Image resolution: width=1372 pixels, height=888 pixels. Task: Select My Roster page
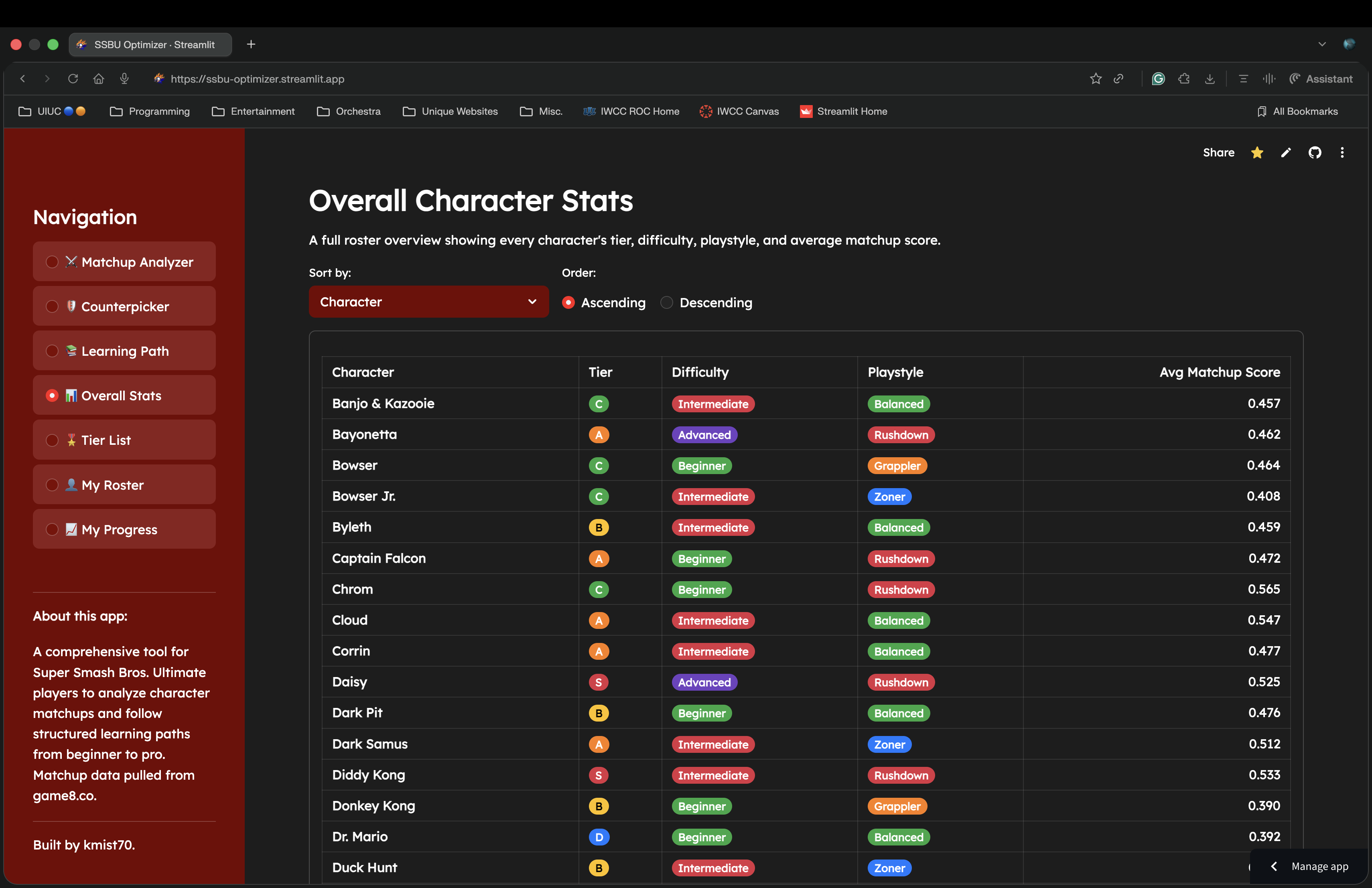pos(124,485)
